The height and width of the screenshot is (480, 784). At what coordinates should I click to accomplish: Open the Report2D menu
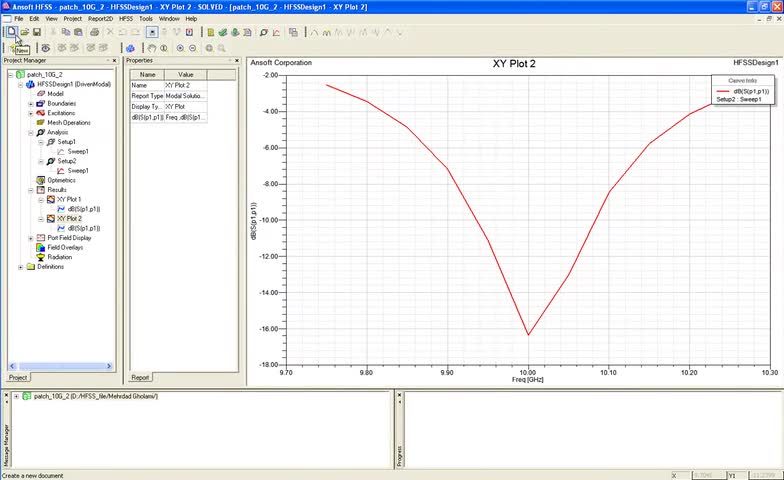tap(100, 19)
